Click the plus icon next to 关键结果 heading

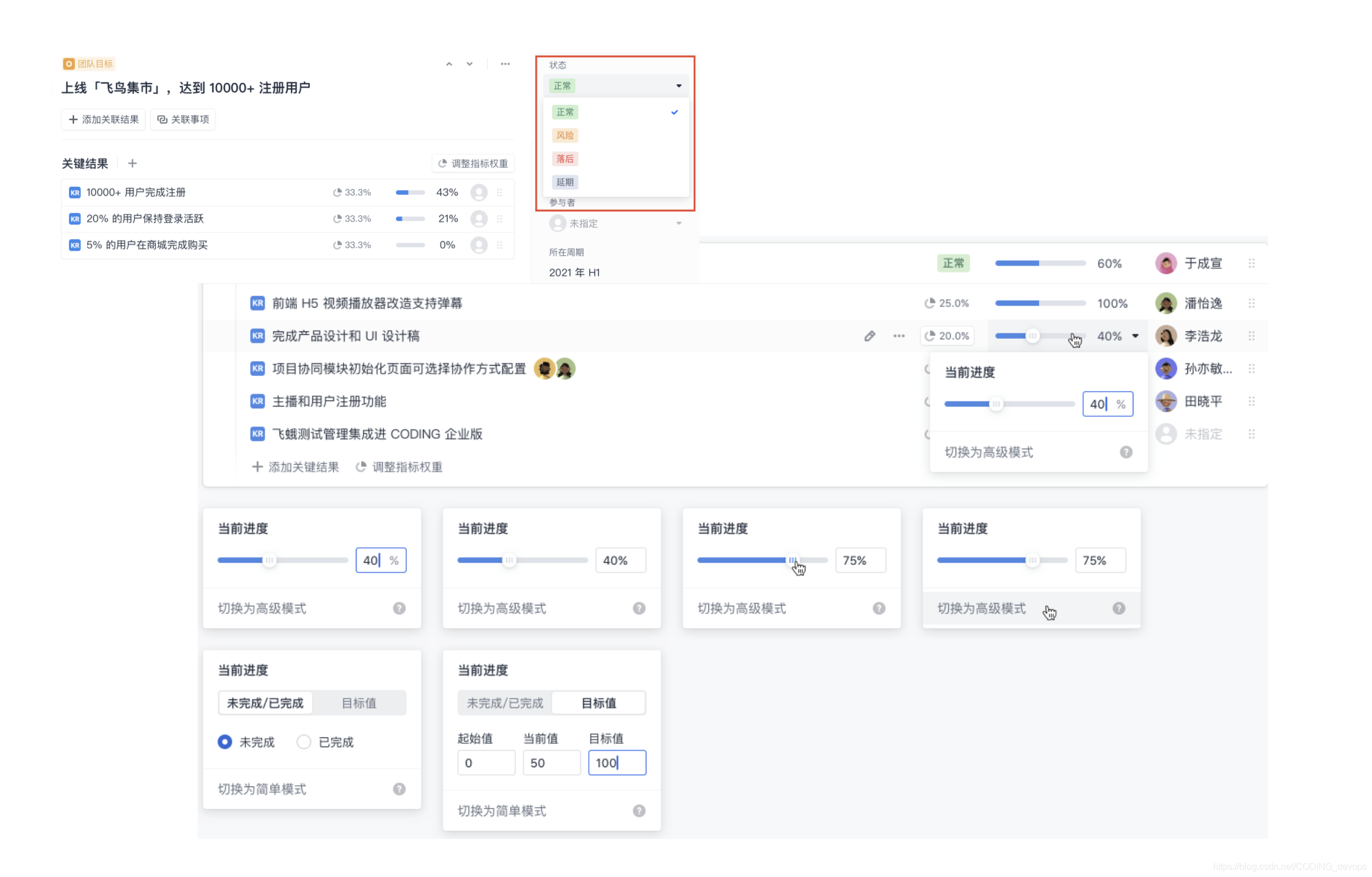point(132,163)
